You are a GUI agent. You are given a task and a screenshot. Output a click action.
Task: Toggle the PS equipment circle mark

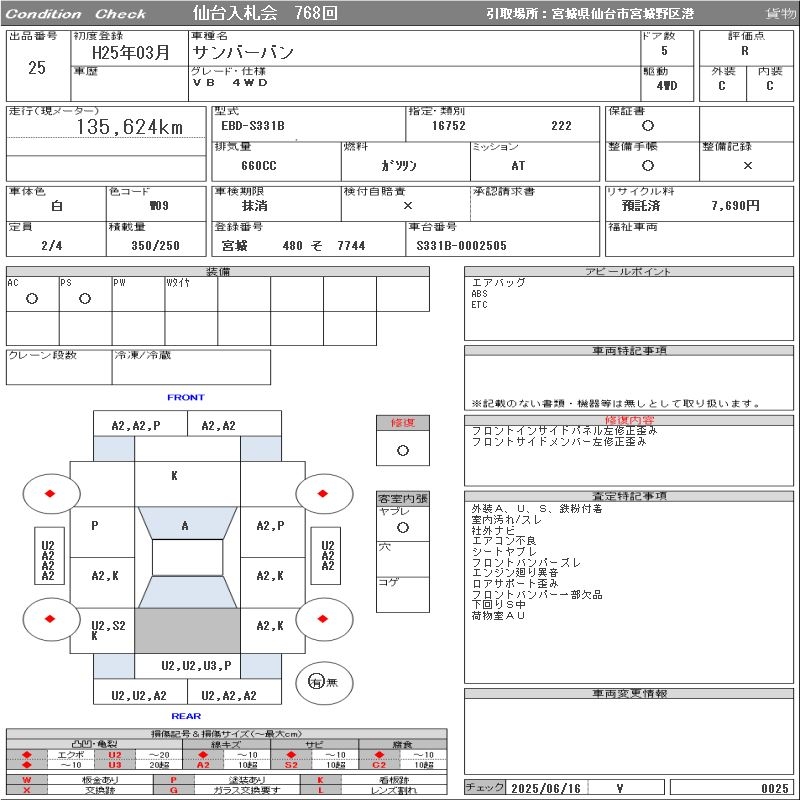85,299
